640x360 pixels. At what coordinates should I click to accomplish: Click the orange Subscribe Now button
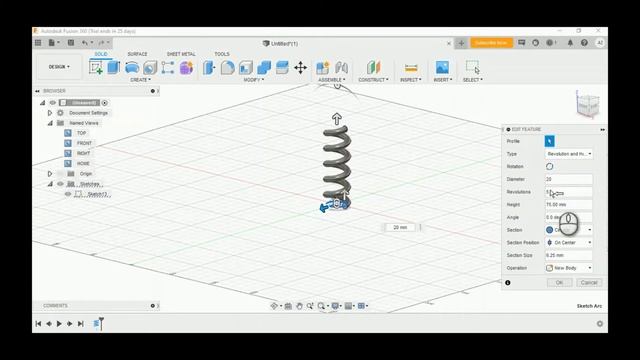[x=491, y=42]
